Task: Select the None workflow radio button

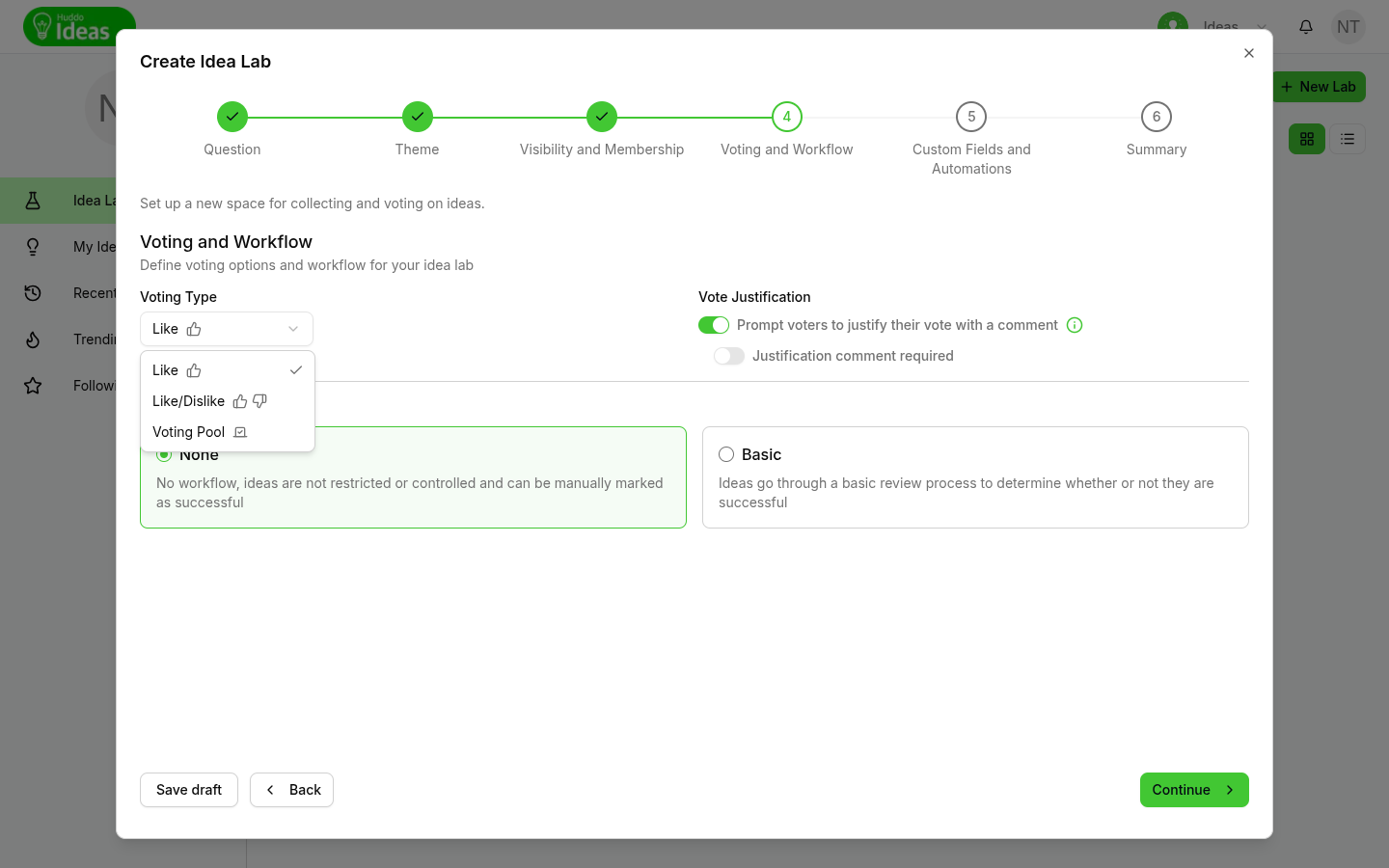Action: (164, 454)
